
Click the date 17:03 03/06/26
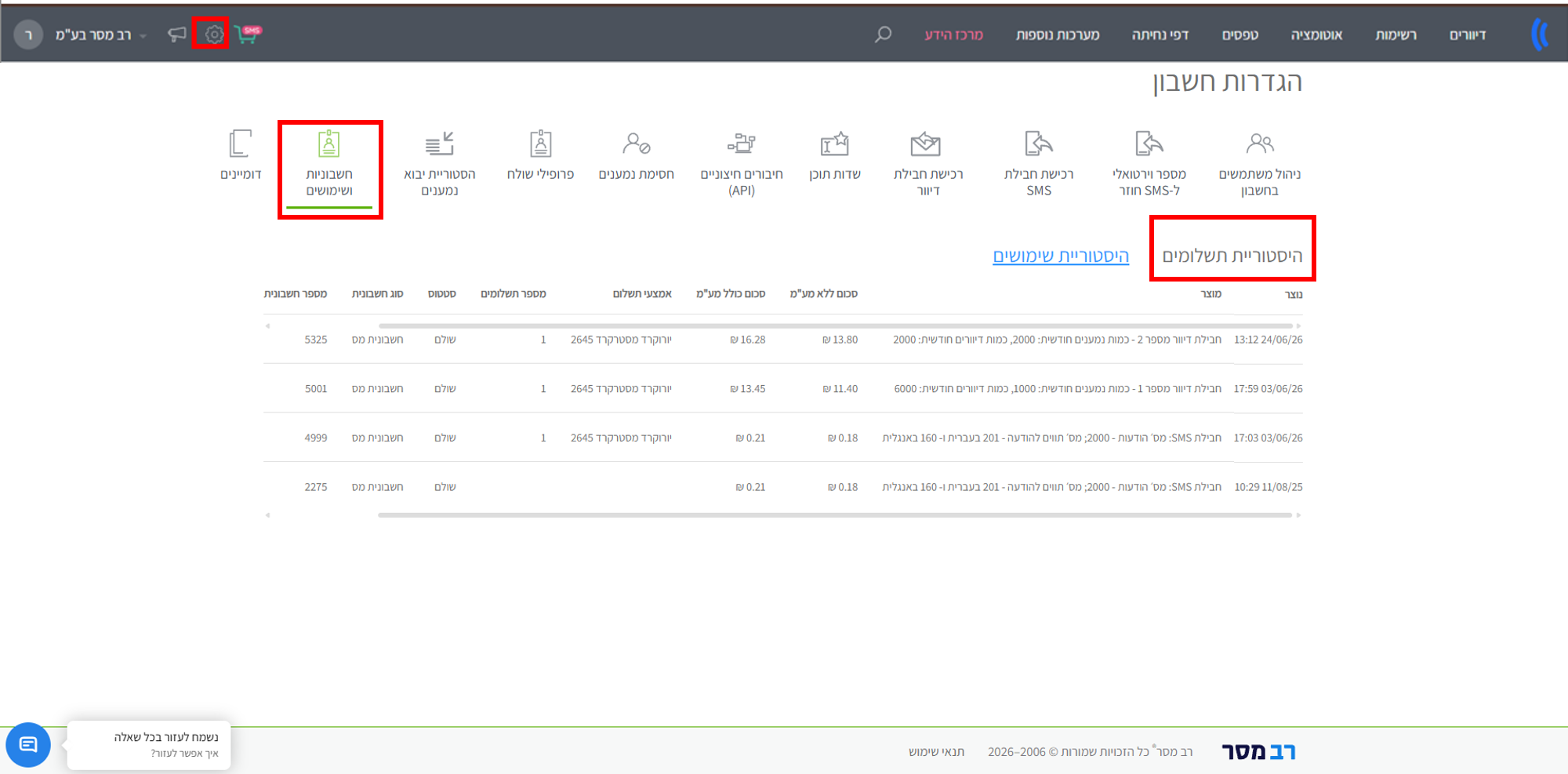tap(1269, 438)
